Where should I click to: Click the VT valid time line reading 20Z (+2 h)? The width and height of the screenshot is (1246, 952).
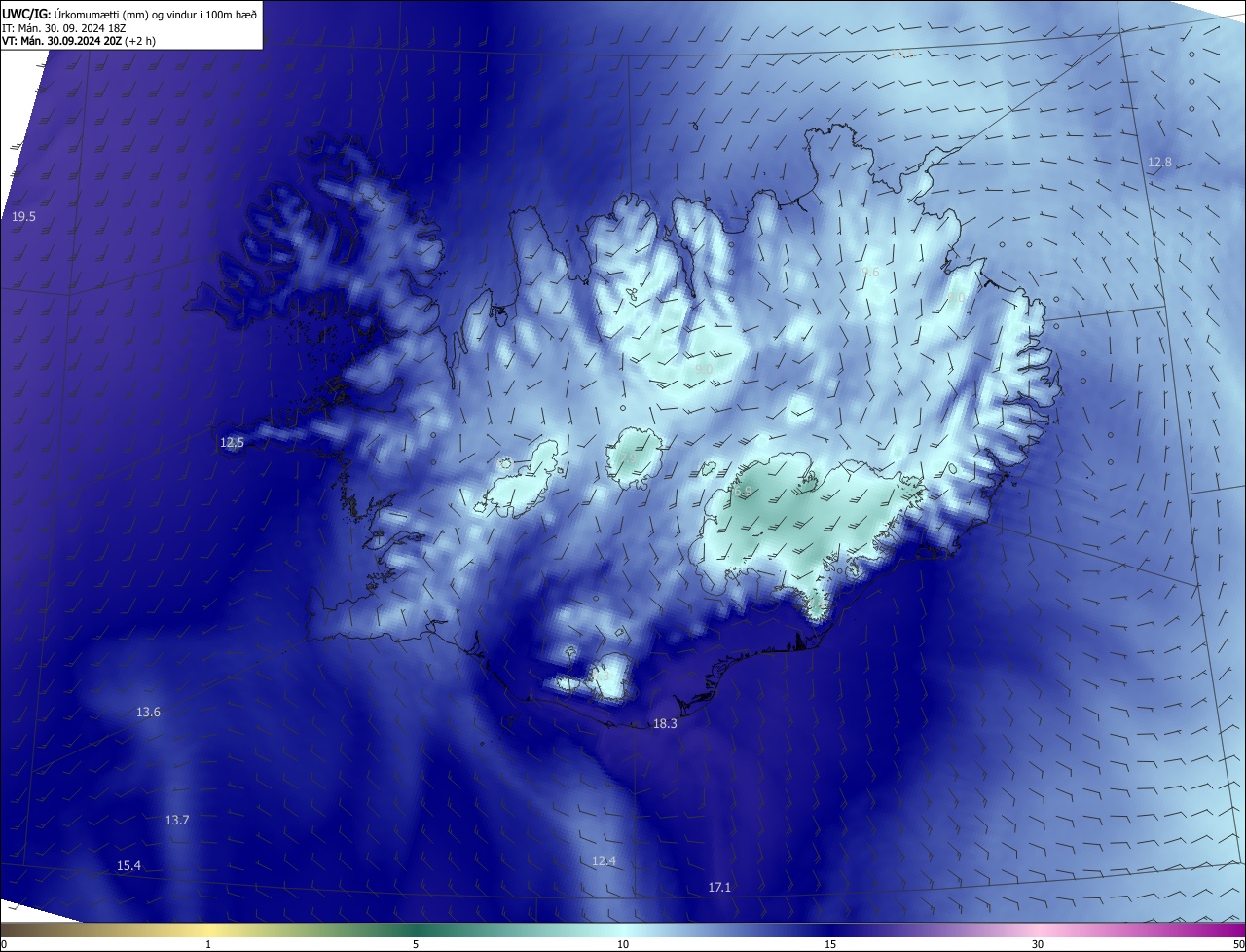point(79,41)
